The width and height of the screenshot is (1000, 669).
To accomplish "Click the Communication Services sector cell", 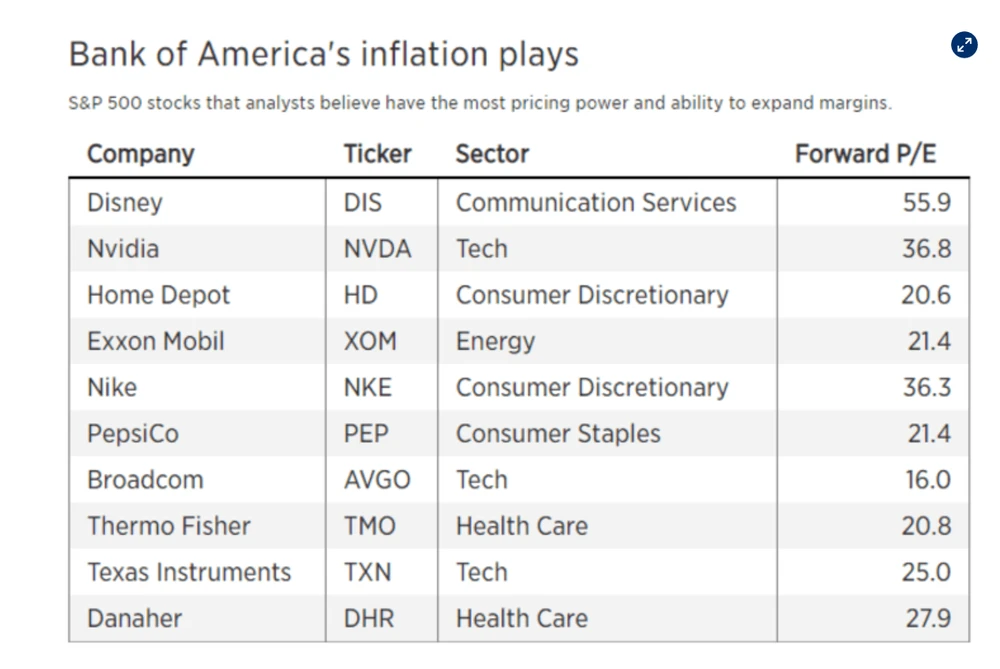I will [596, 202].
